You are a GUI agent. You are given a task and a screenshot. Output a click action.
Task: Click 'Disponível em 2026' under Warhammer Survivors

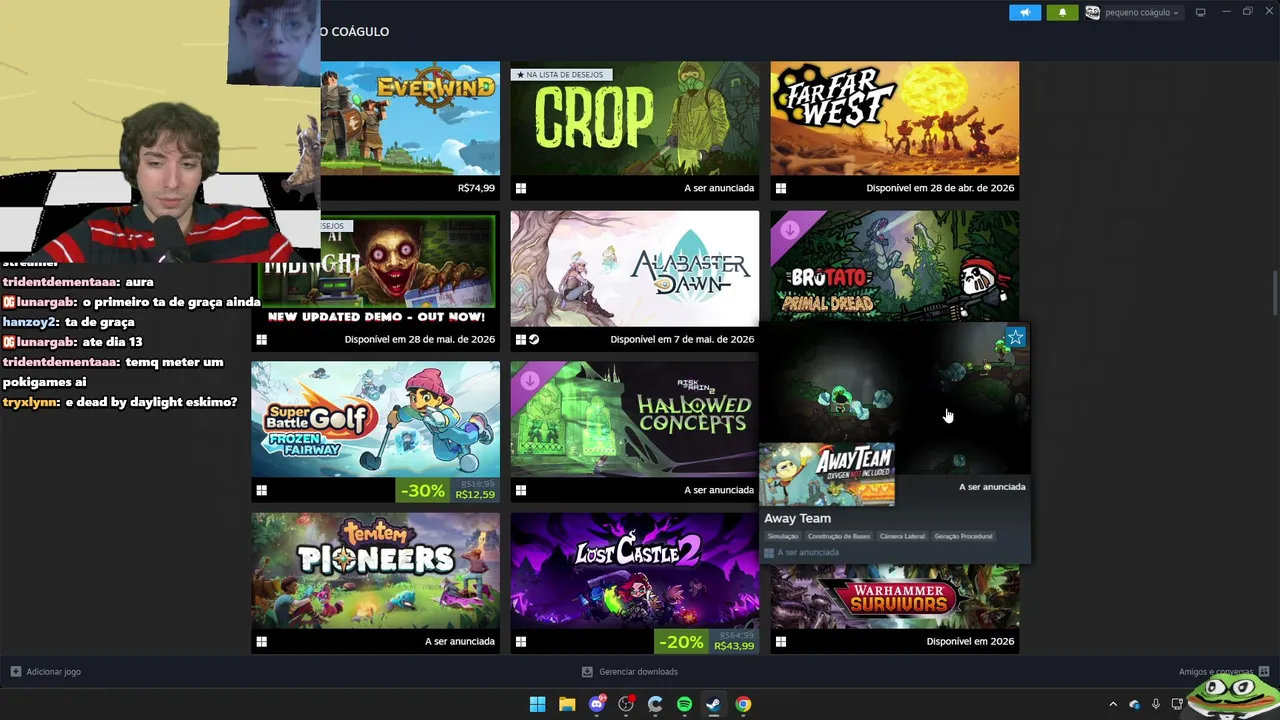[x=970, y=641]
